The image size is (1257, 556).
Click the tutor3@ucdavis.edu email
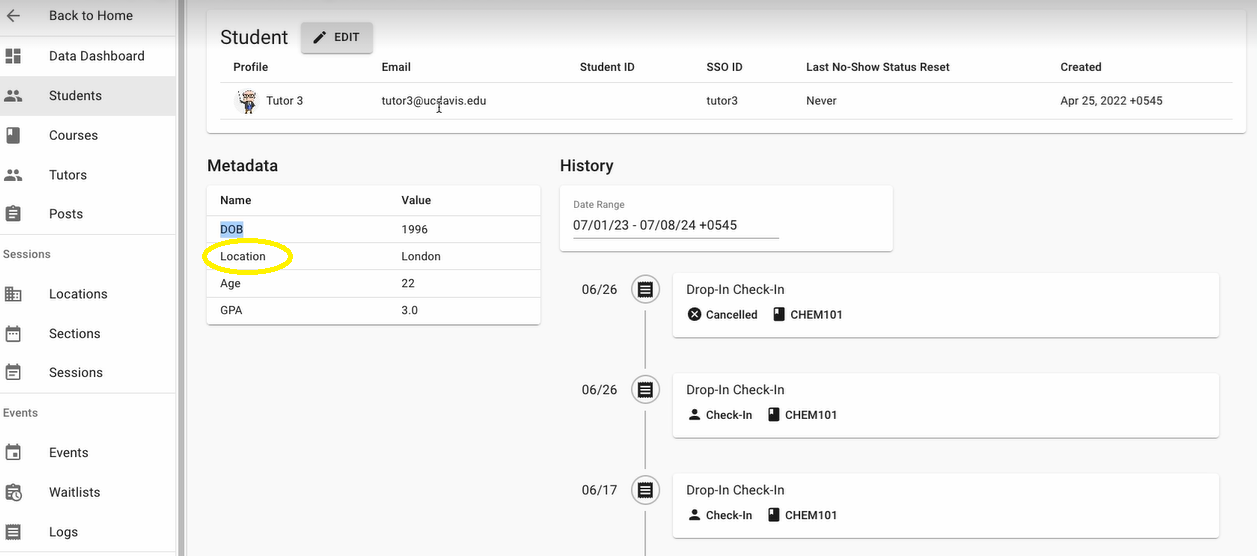434,101
